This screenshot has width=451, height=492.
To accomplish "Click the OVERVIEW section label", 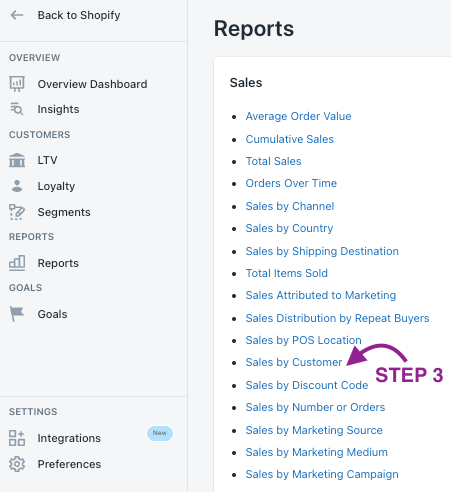I will pos(35,58).
